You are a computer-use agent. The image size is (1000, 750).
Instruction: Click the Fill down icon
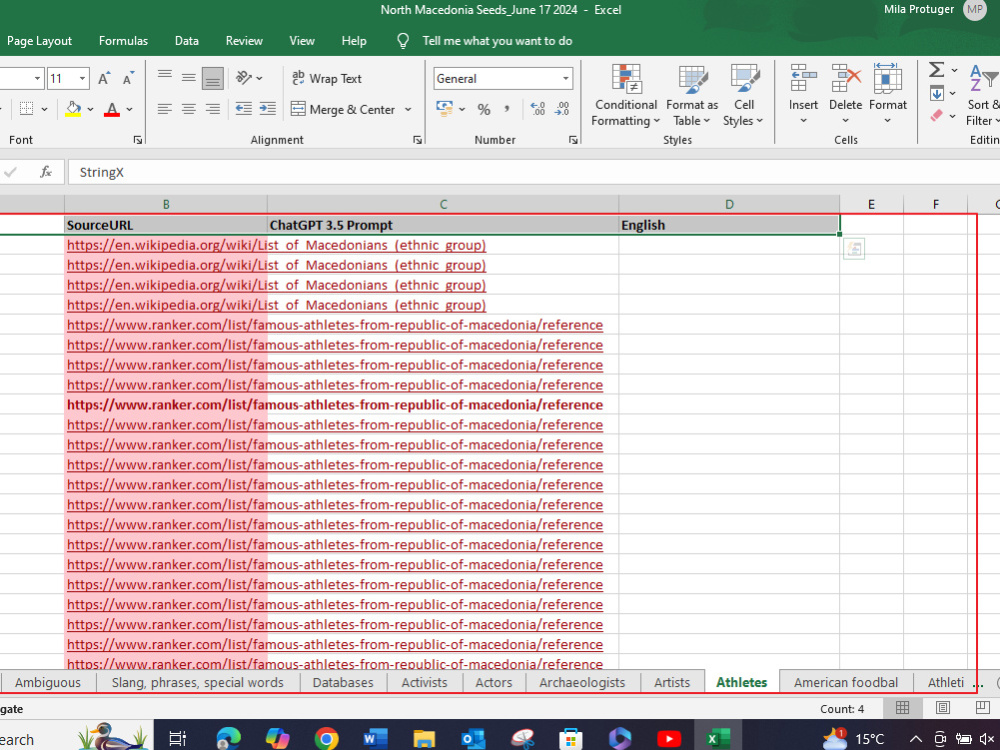[936, 94]
